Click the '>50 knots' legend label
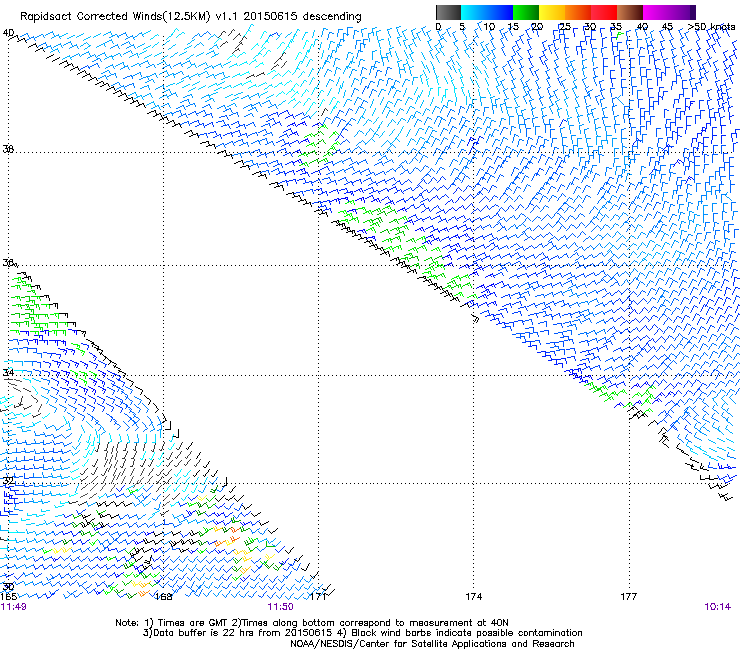740x650 pixels. (711, 26)
